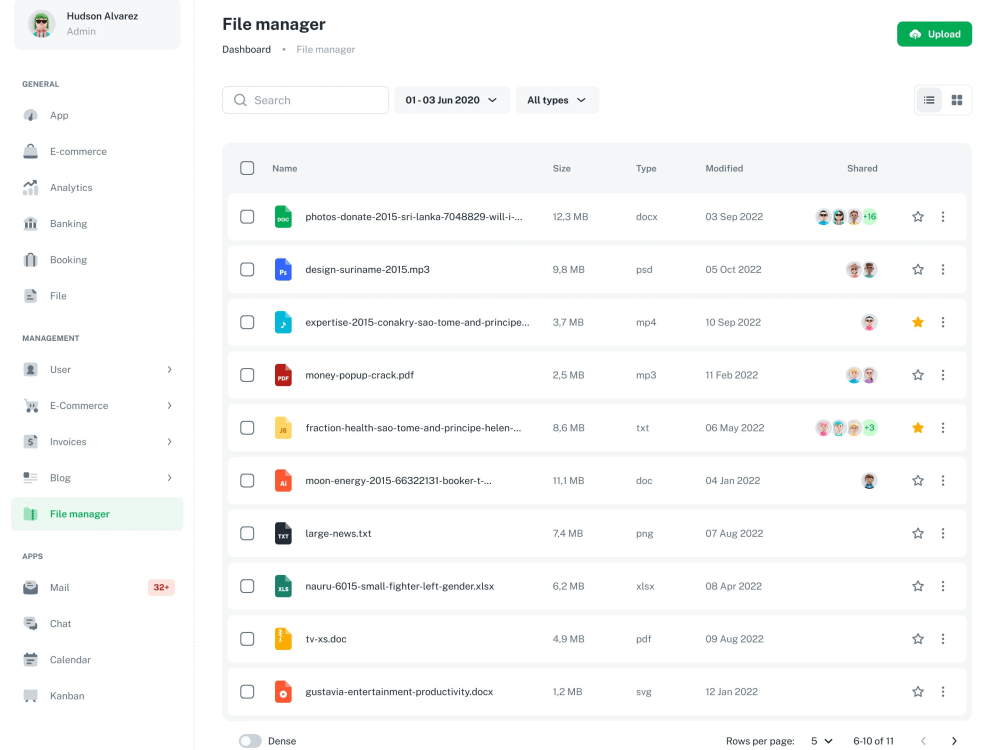Star tv-xs.doc
1000x750 pixels.
click(x=918, y=639)
